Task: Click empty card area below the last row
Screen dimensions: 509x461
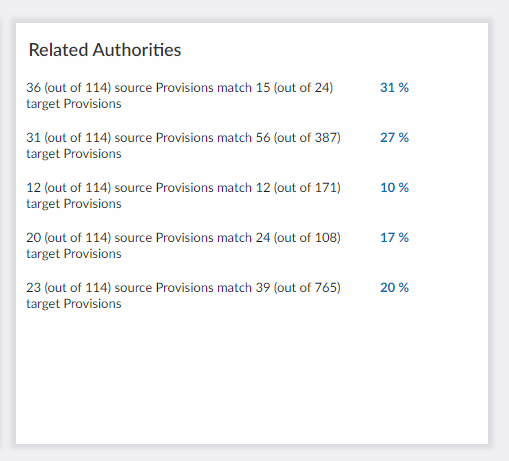Action: tap(252, 377)
